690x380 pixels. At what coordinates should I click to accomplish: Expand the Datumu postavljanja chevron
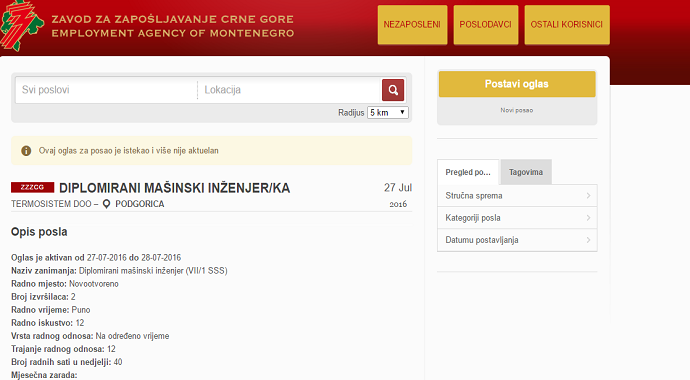(588, 240)
